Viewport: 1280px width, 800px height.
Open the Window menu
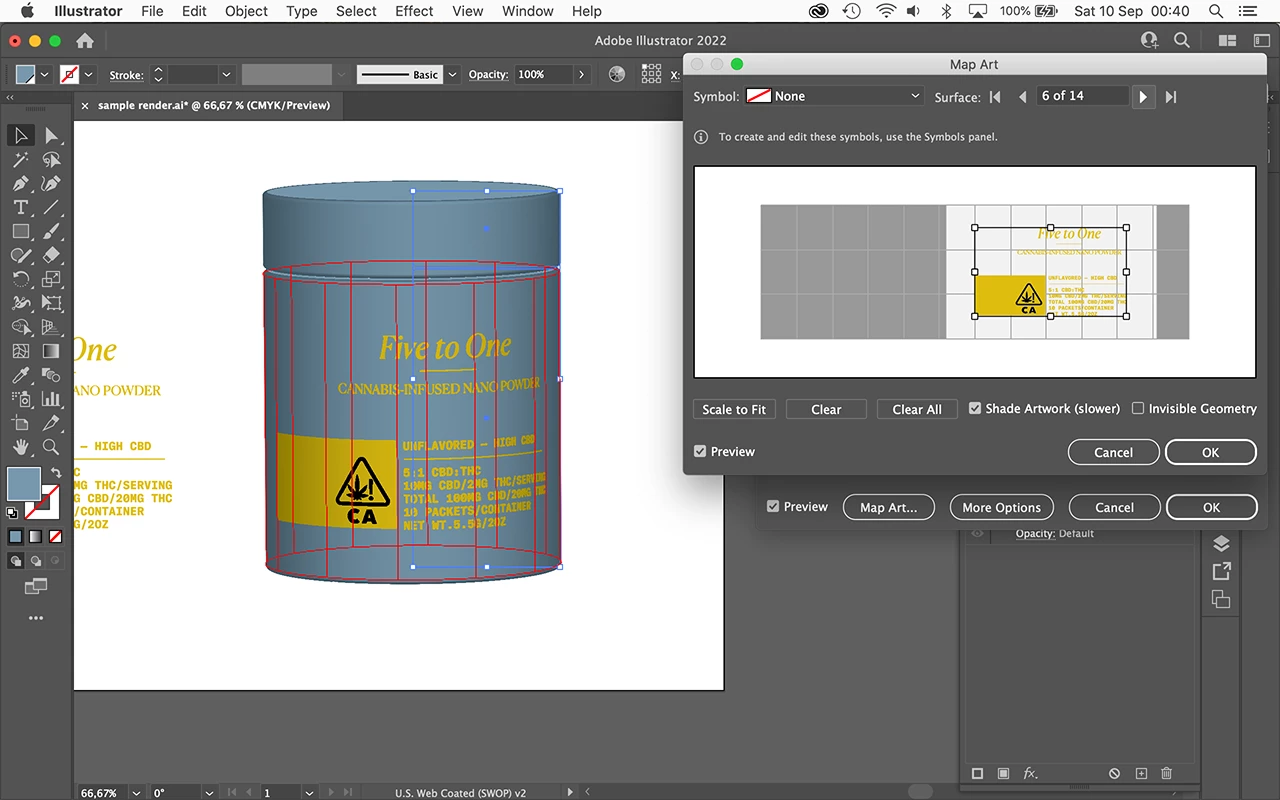tap(528, 11)
